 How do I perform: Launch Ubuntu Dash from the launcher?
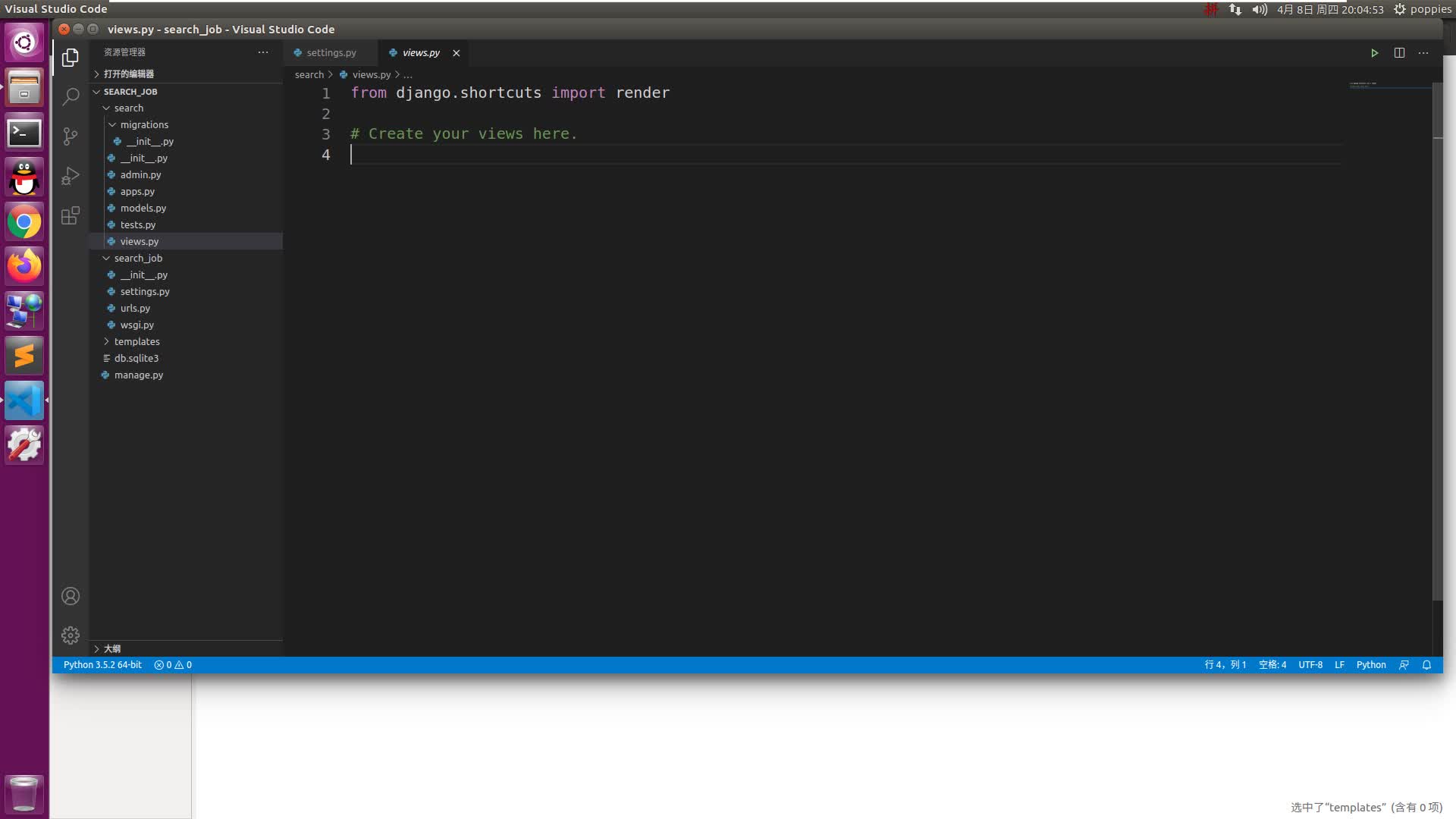coord(24,42)
